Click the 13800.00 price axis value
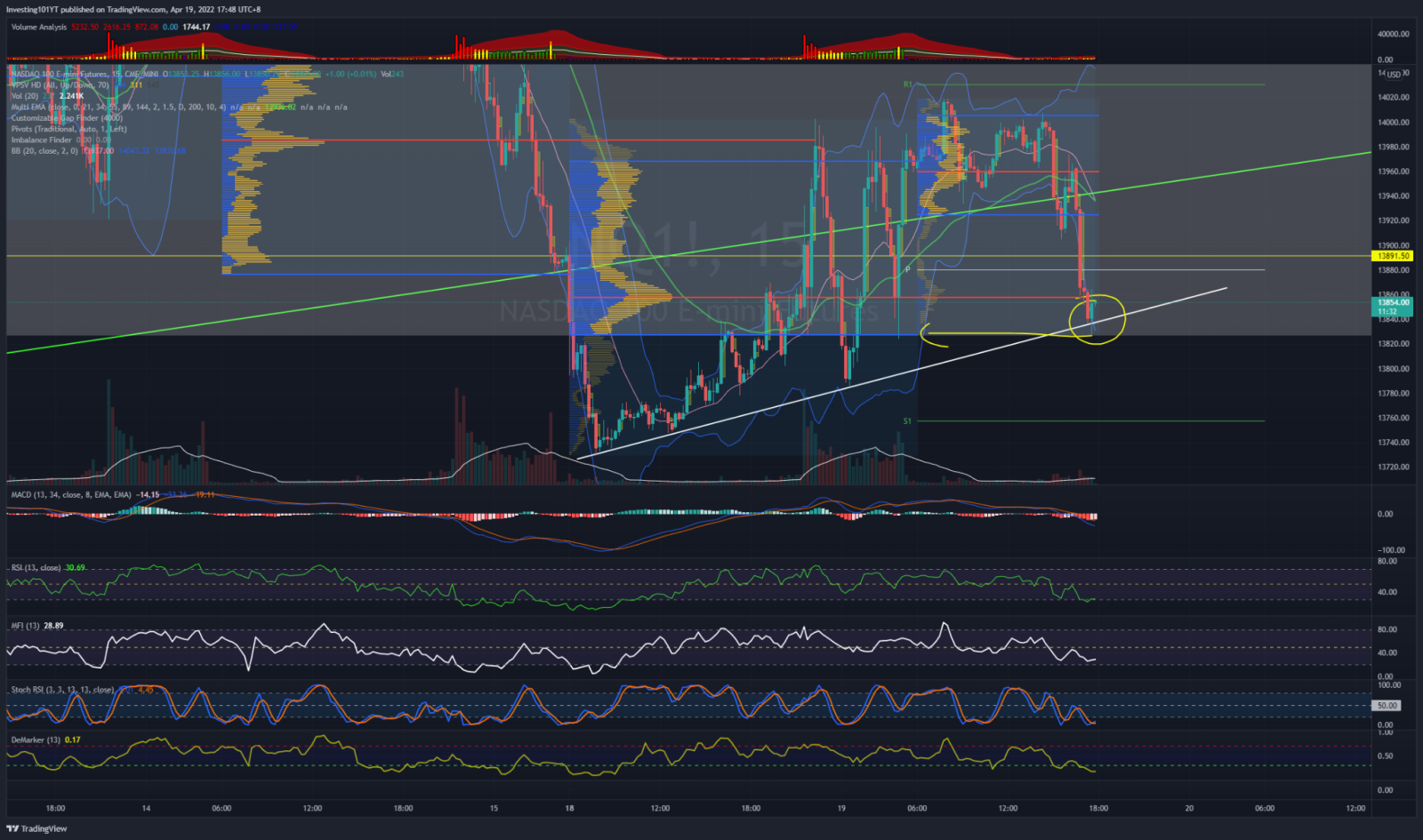Viewport: 1423px width, 840px height. [1394, 369]
